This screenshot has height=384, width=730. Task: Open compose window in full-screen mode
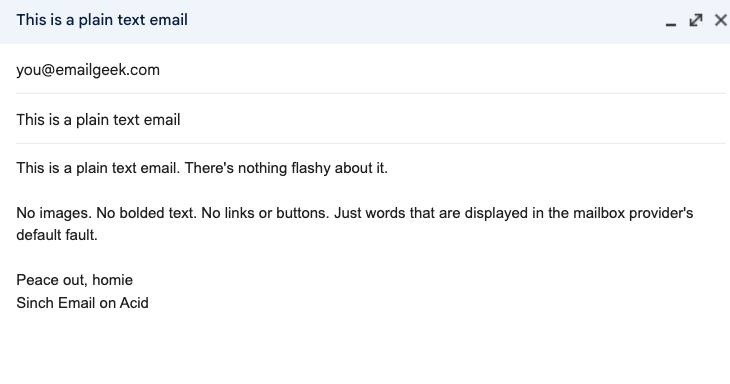click(x=696, y=20)
